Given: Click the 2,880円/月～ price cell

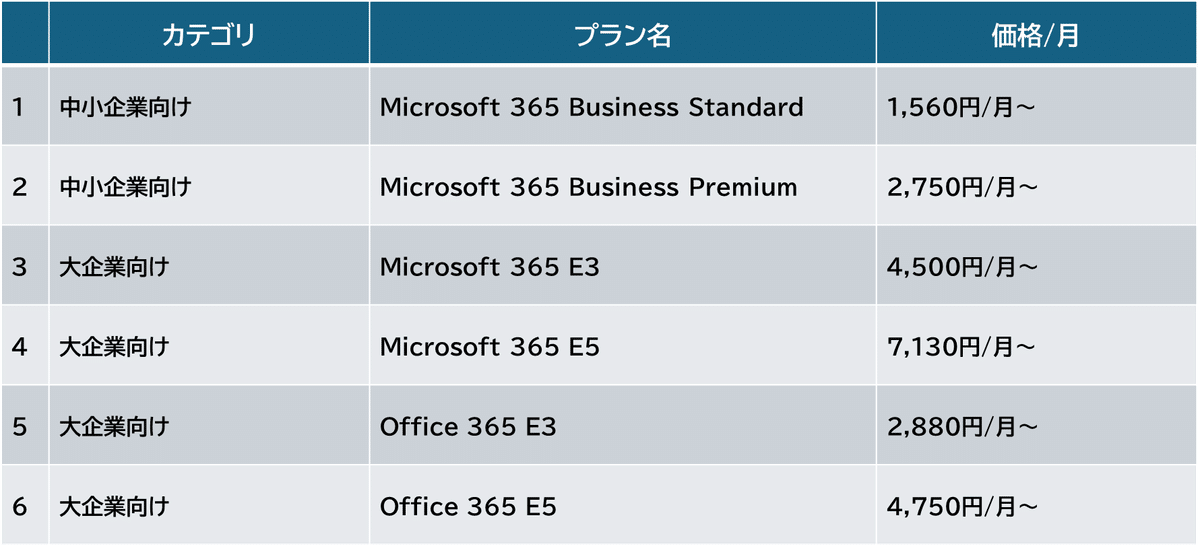Looking at the screenshot, I should 1036,426.
